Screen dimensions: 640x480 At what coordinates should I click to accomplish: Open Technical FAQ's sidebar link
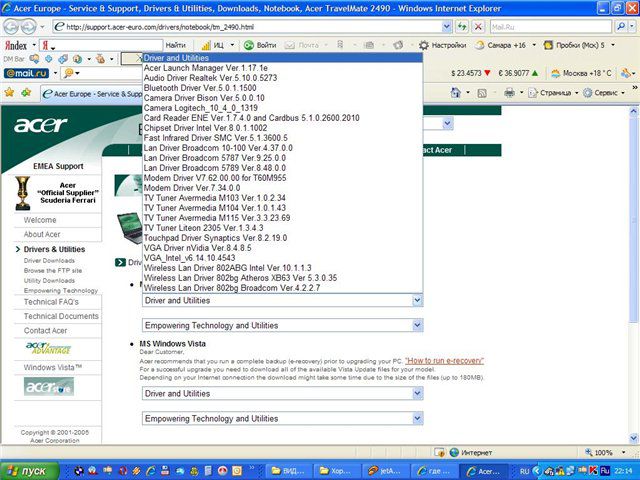pos(51,302)
